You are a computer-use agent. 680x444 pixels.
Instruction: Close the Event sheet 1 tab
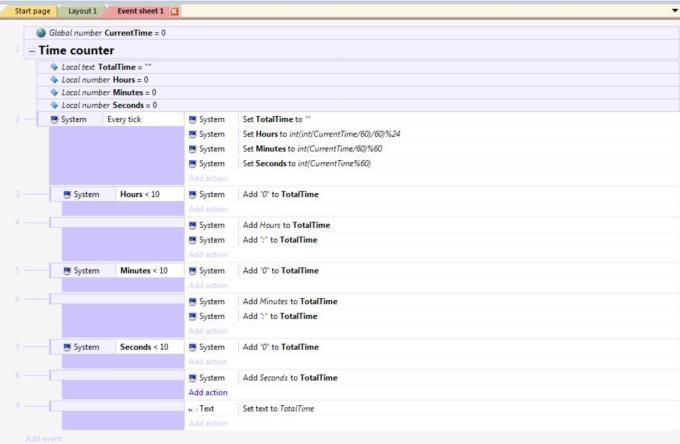[175, 10]
